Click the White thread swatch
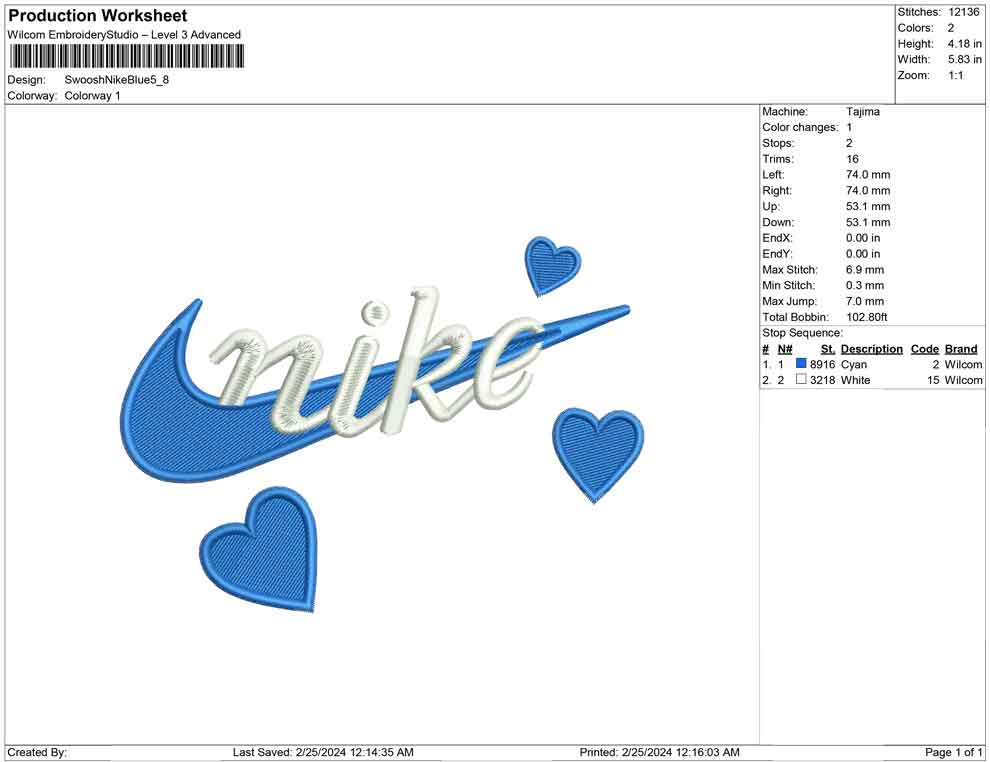990x762 pixels. click(x=800, y=380)
